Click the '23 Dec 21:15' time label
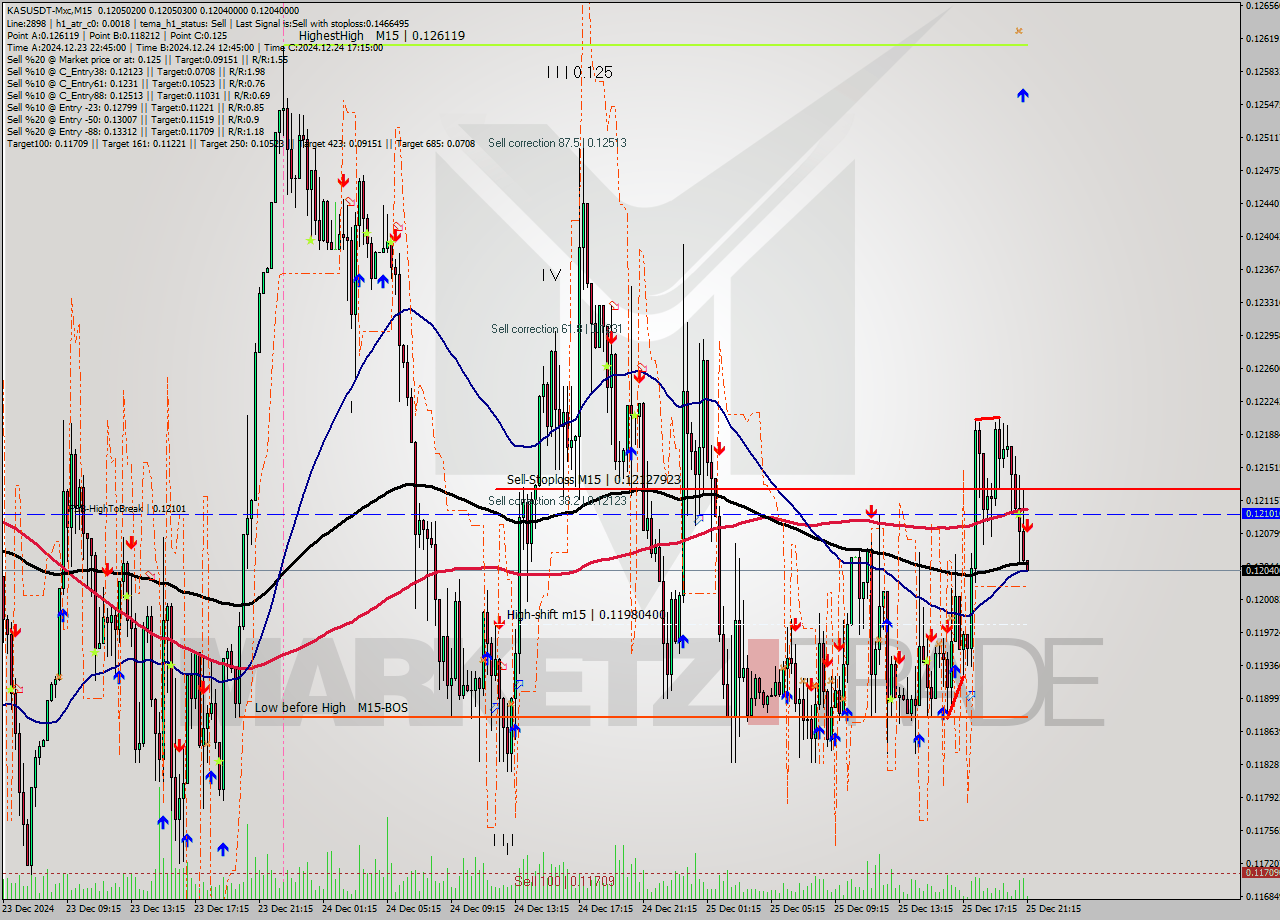The image size is (1280, 920). (284, 909)
